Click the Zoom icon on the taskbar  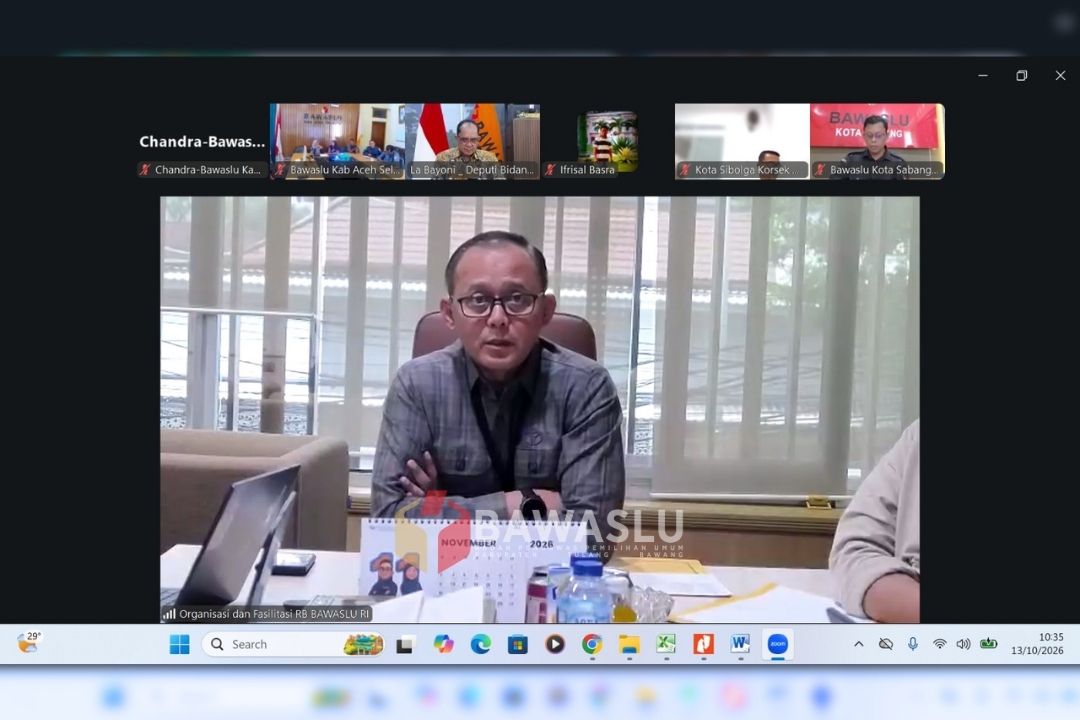778,644
